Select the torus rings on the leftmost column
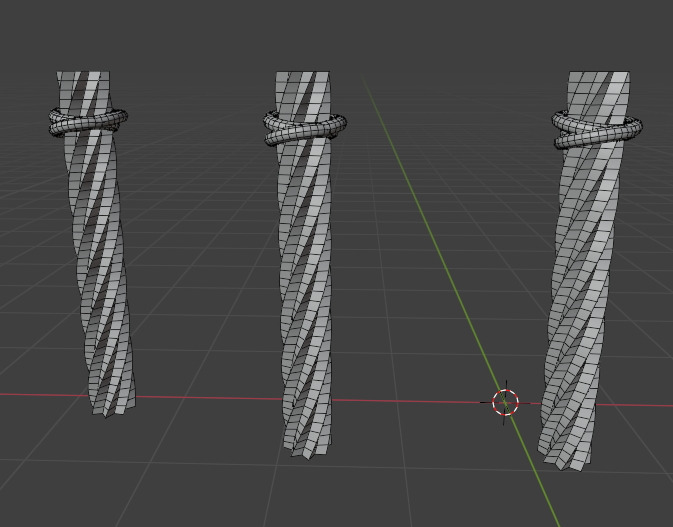 click(88, 122)
